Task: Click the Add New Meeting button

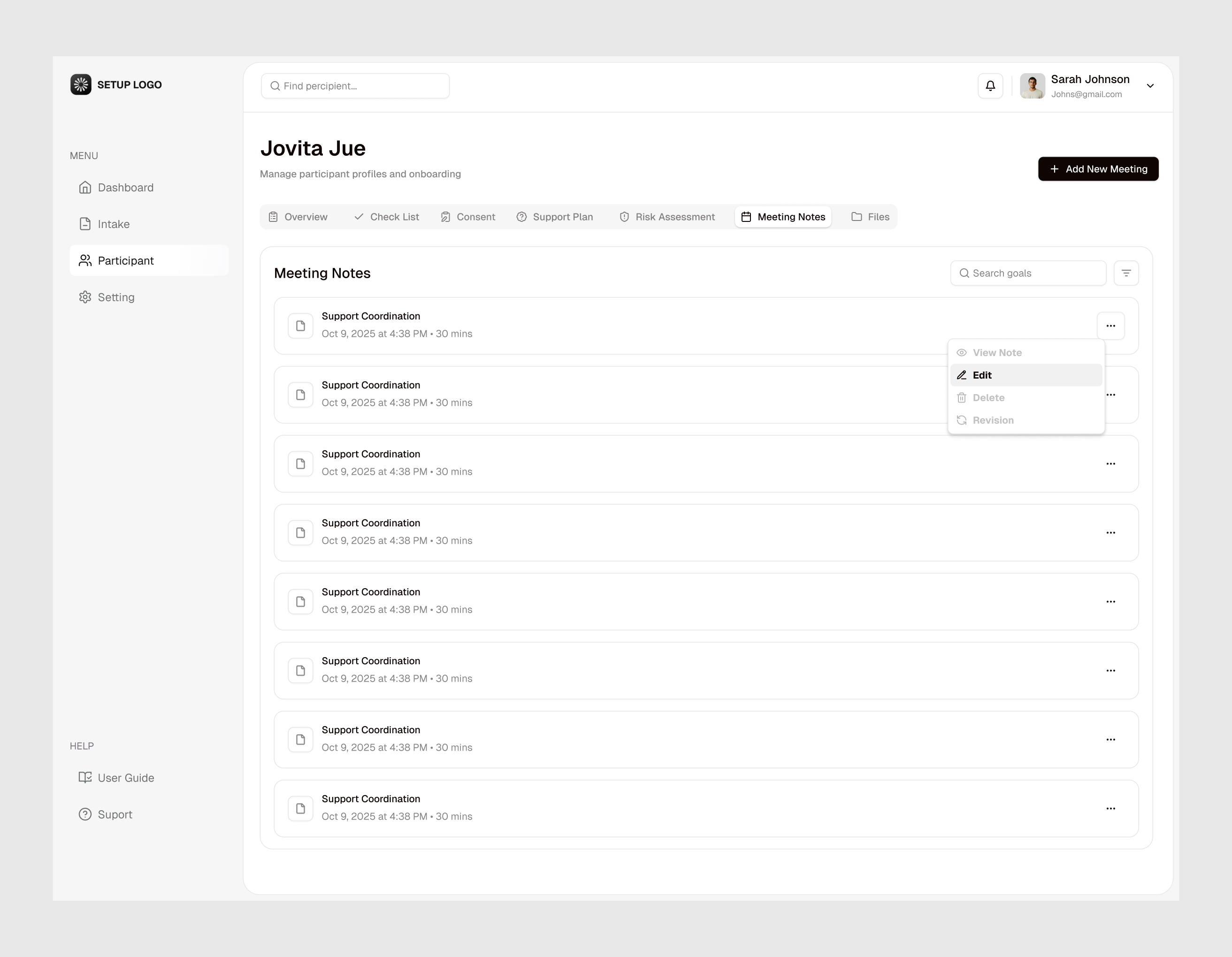Action: tap(1098, 168)
